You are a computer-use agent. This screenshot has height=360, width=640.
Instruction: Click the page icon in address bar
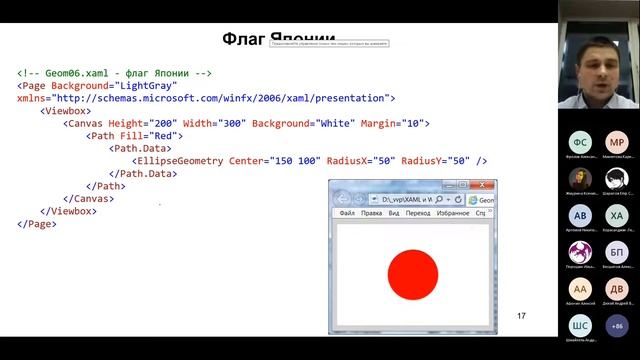click(x=375, y=200)
